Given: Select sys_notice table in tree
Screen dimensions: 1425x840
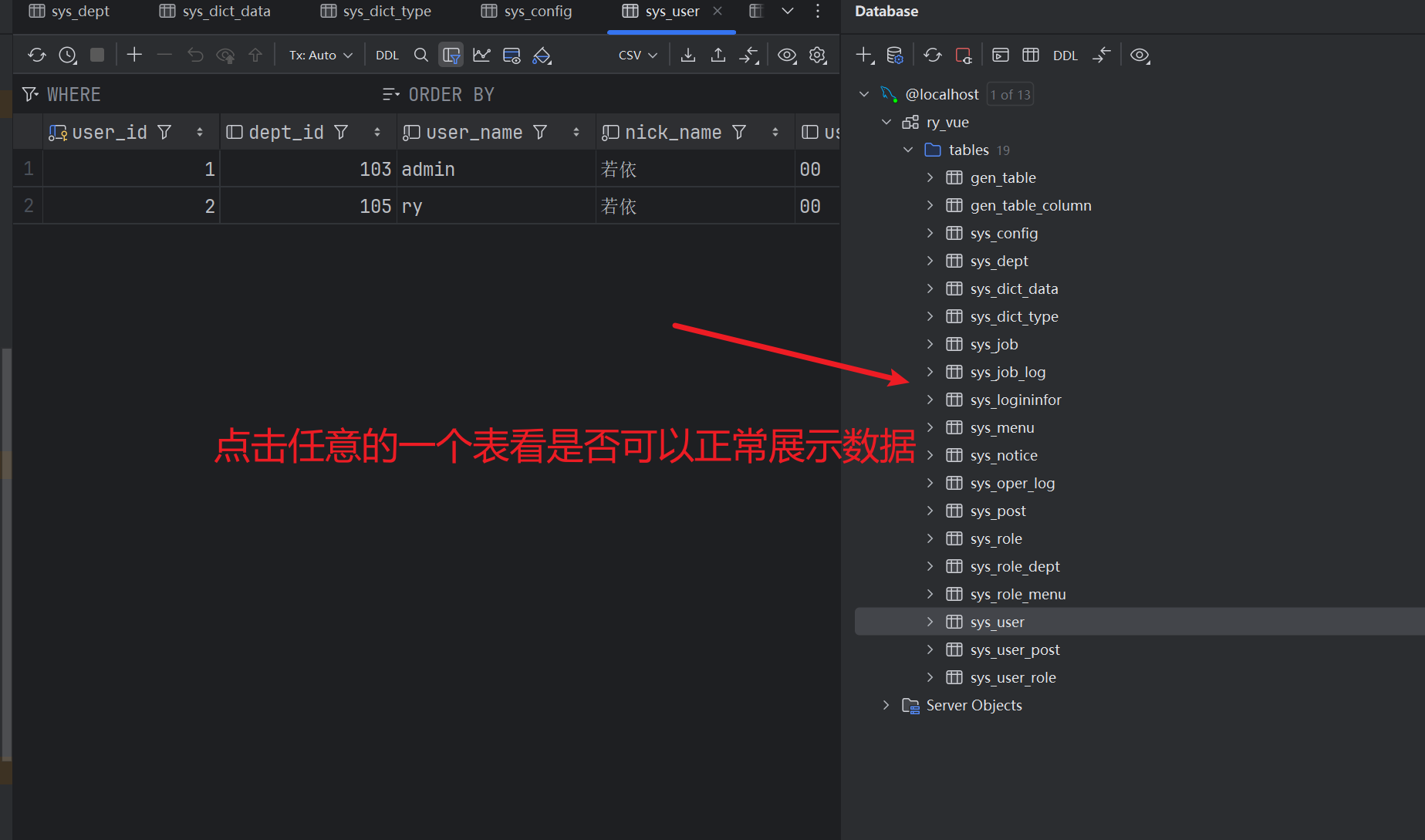Looking at the screenshot, I should [1004, 455].
